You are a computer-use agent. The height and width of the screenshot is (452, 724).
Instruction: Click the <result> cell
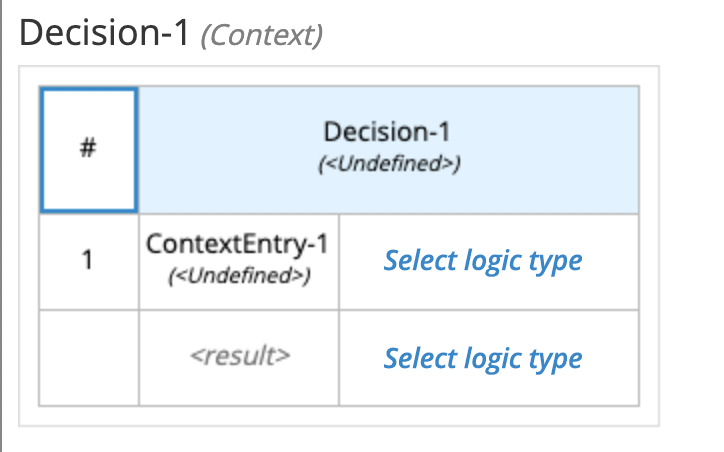coord(239,357)
